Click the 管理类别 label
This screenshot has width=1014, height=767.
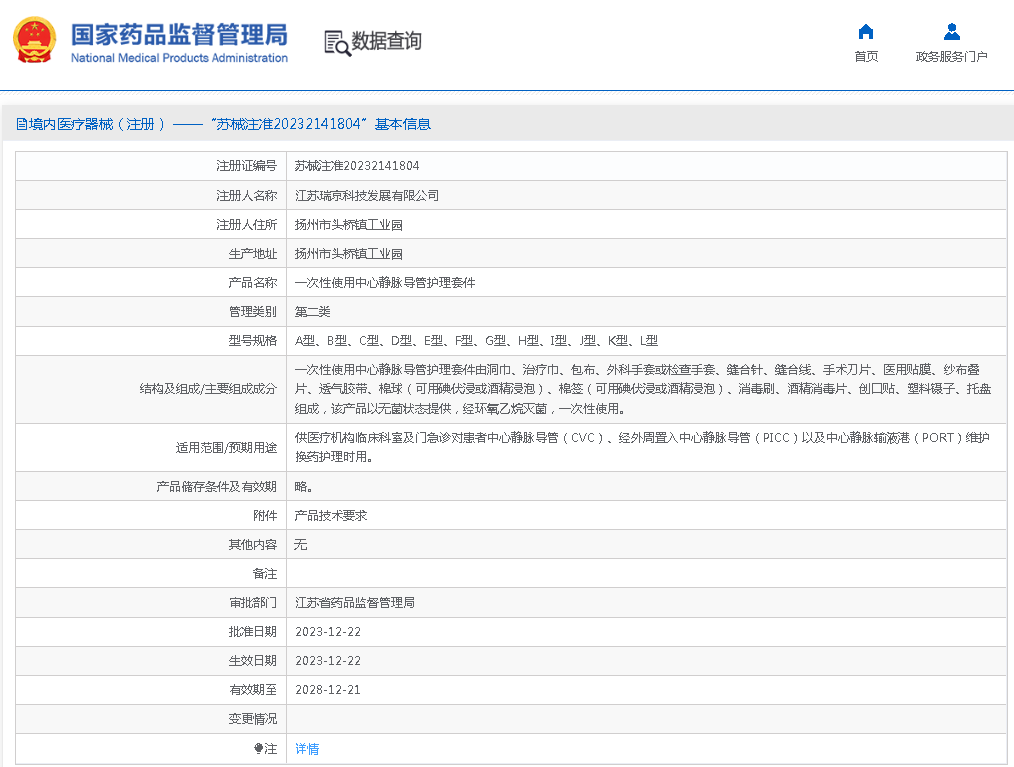coord(253,312)
